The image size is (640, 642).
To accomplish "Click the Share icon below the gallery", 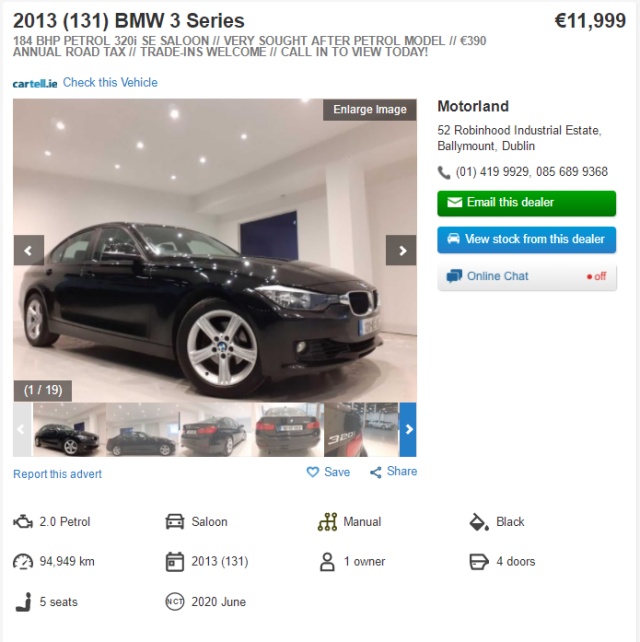I will click(x=375, y=472).
